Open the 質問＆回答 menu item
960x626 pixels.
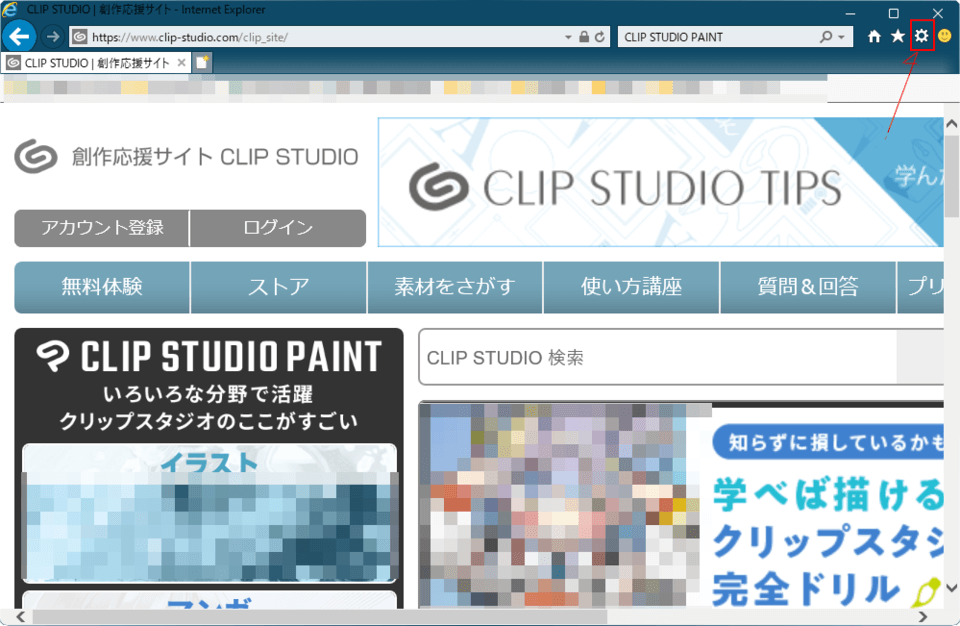[808, 287]
